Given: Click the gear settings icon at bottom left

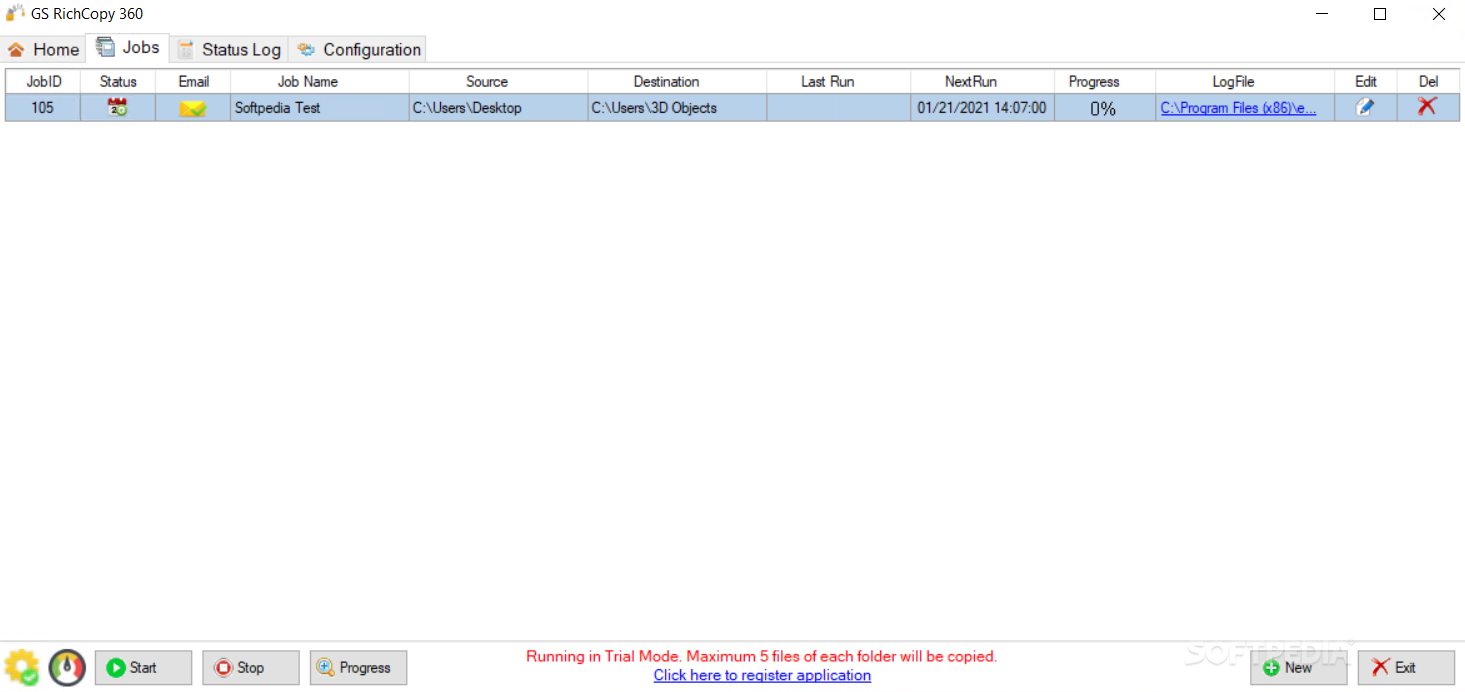Looking at the screenshot, I should [x=22, y=667].
